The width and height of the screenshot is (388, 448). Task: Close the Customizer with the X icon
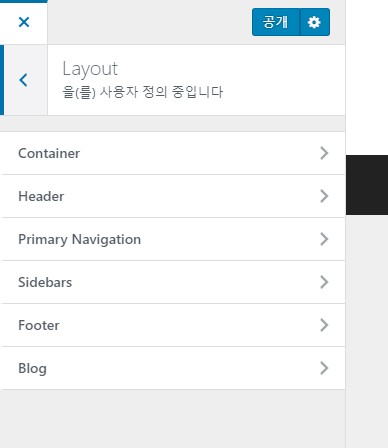click(x=24, y=22)
